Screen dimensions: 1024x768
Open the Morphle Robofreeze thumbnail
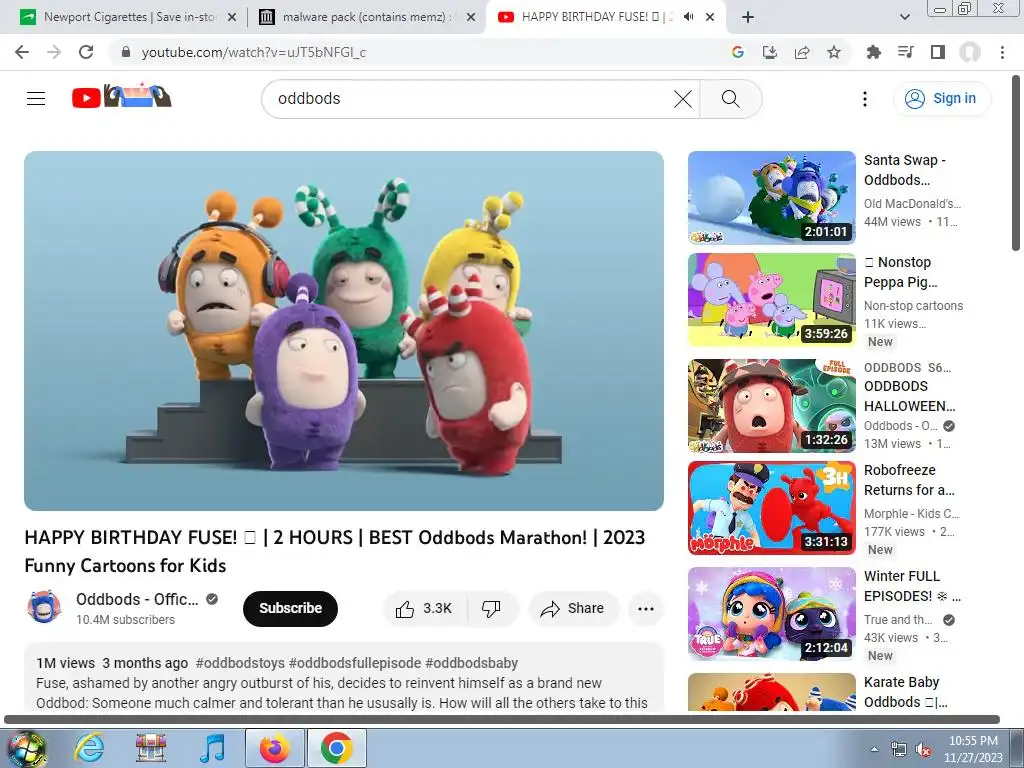click(771, 507)
